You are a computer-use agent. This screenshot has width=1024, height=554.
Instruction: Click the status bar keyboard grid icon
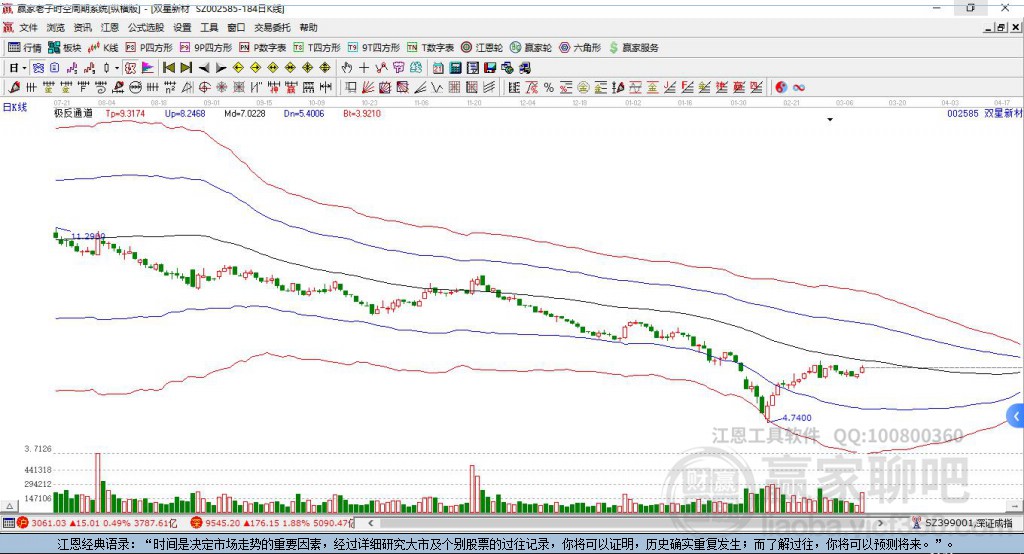(8, 523)
